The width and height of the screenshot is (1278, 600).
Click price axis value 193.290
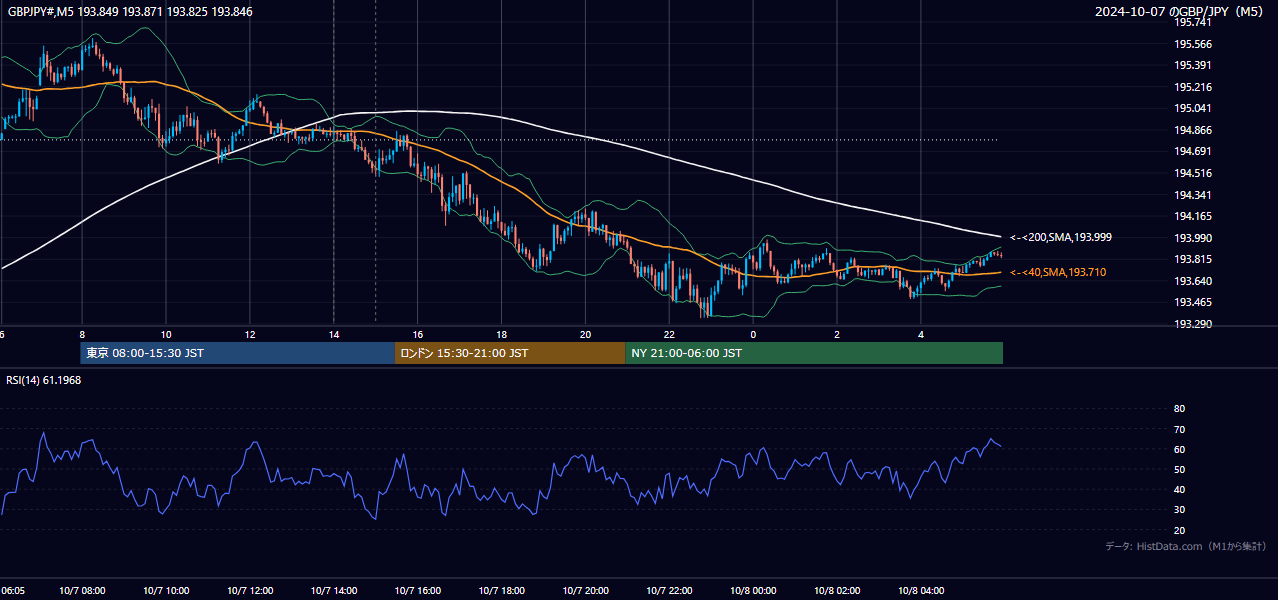(x=1192, y=324)
